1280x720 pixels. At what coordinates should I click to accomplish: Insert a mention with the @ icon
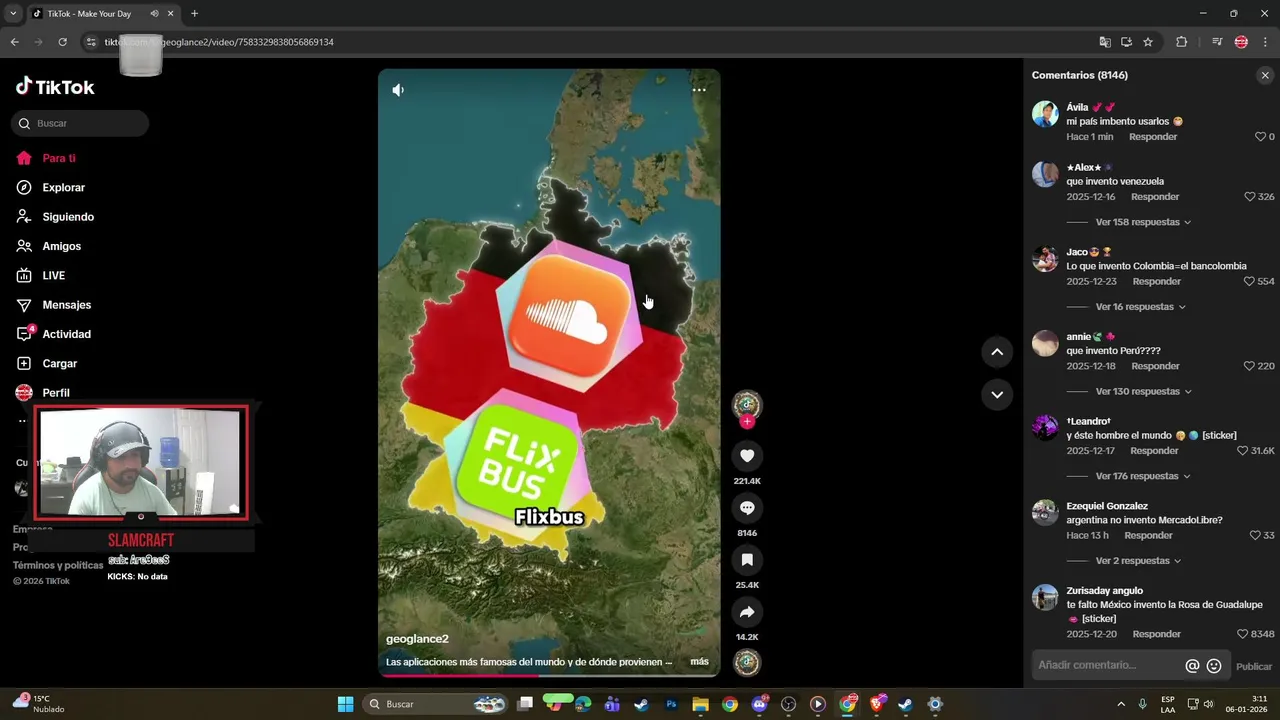coord(1192,666)
